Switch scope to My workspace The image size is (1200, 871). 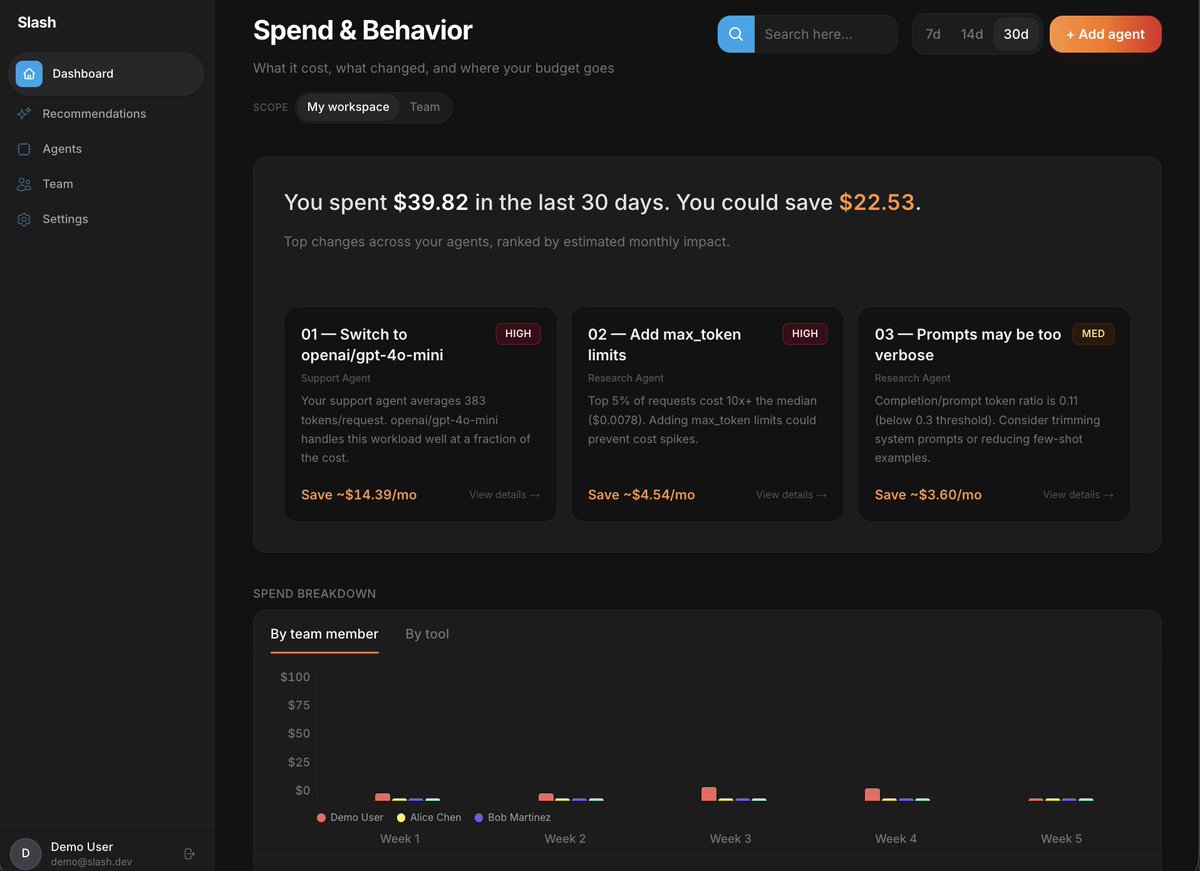point(348,107)
